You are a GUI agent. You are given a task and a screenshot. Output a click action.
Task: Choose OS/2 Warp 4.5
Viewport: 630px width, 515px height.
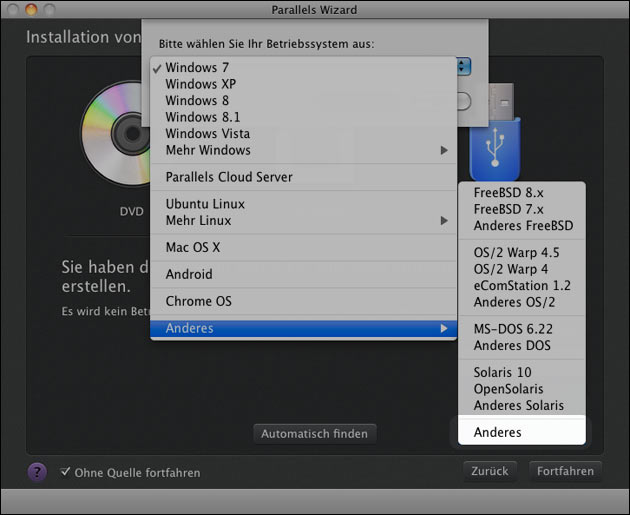click(x=522, y=253)
